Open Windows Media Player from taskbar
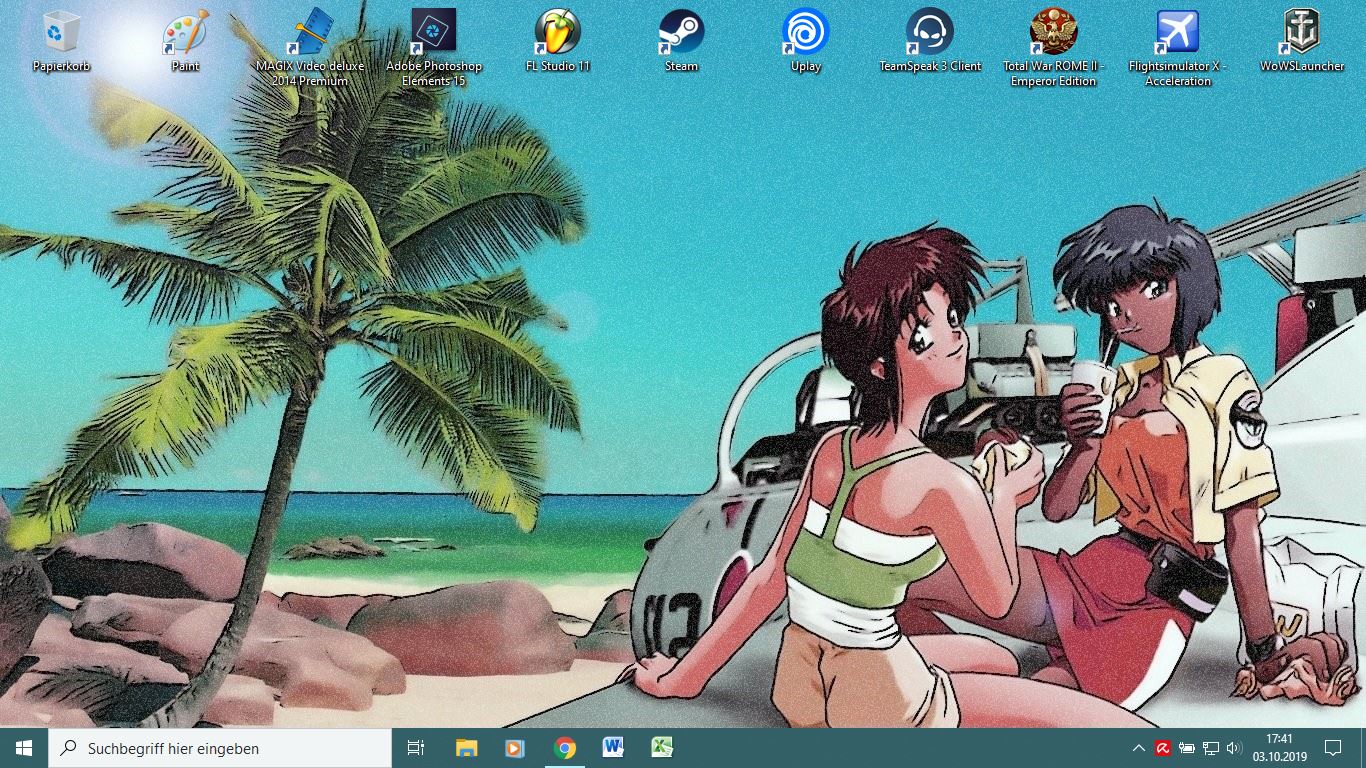 pyautogui.click(x=515, y=748)
